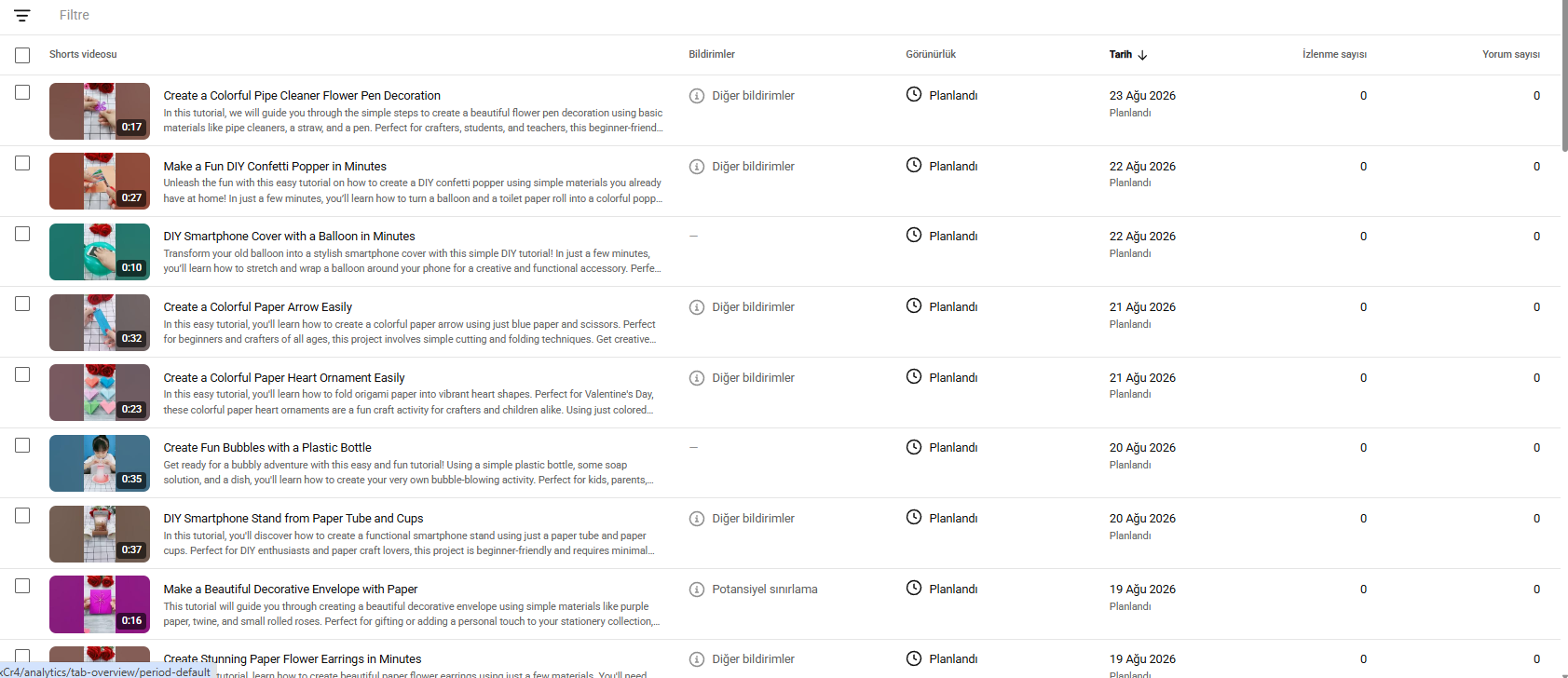
Task: Toggle the select-all checkbox in header
Action: pos(22,55)
